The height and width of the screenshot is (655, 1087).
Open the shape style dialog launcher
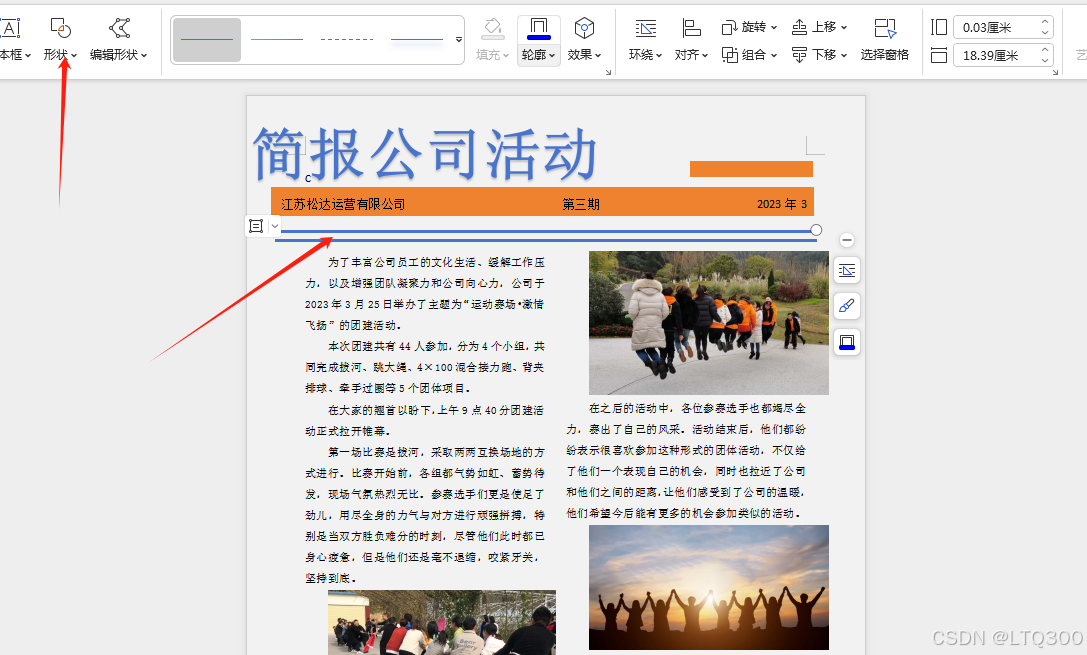pyautogui.click(x=608, y=72)
